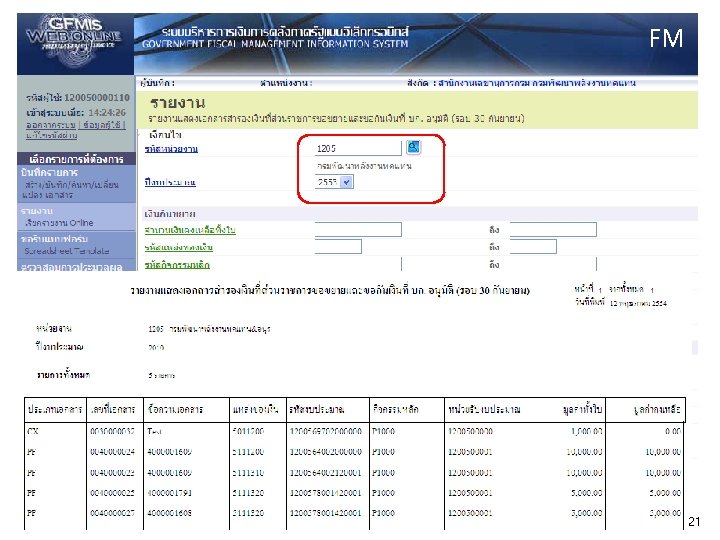The image size is (720, 540).
Task: Click the FM label in the banner
Action: click(x=666, y=38)
